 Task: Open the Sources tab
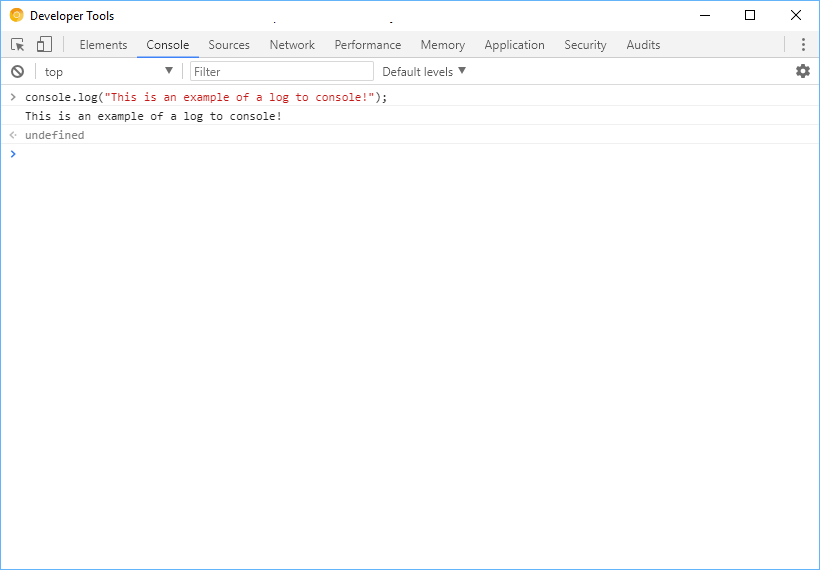tap(229, 45)
